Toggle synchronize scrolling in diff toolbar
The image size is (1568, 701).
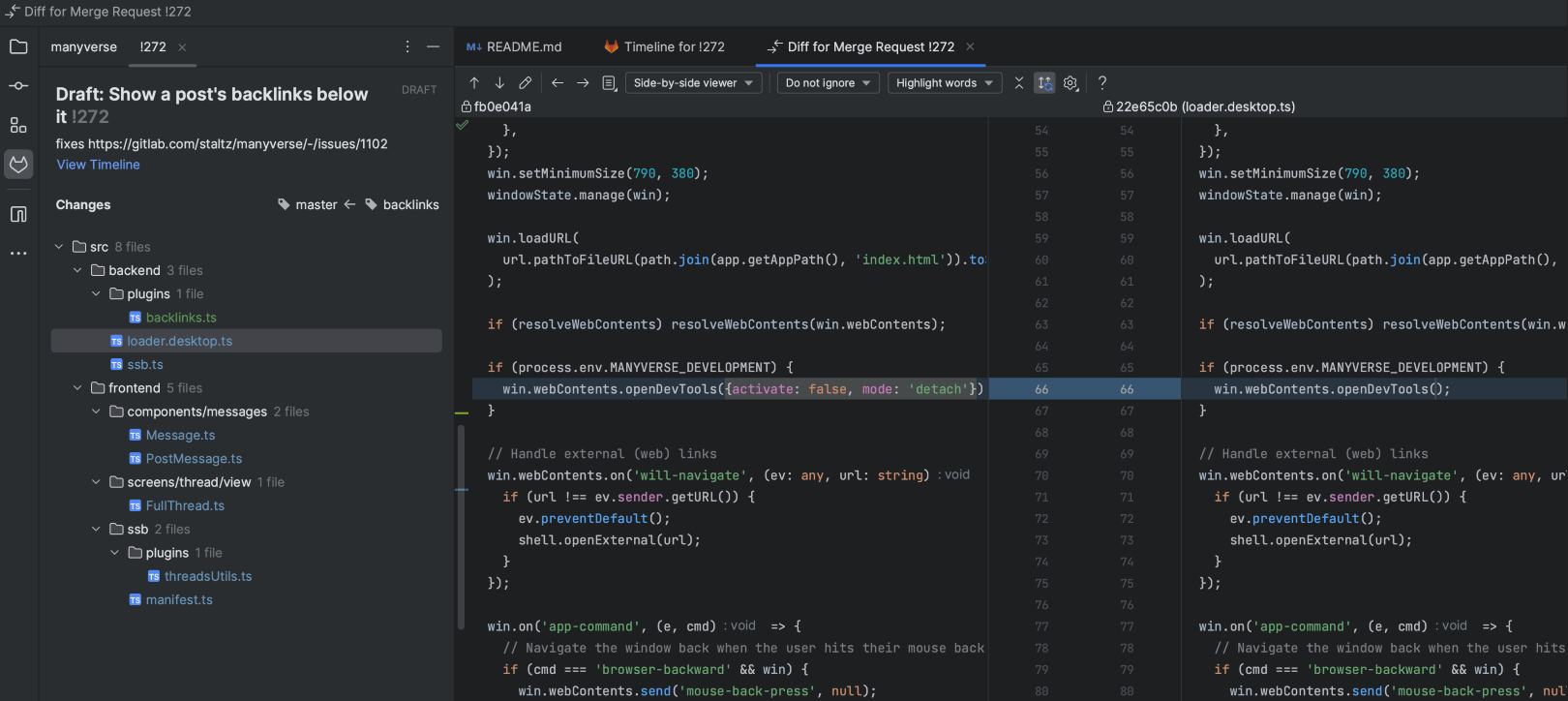[1044, 83]
